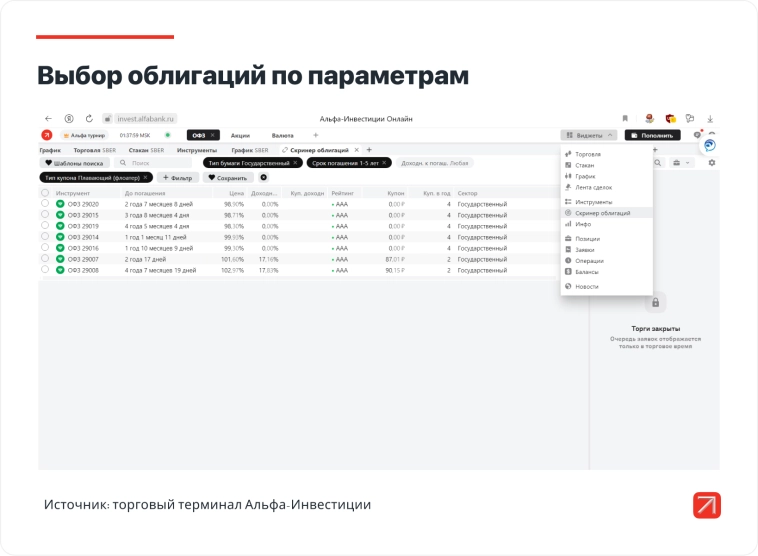This screenshot has height=556, width=758.
Task: Click the Торговля widget icon in menu
Action: tap(568, 154)
